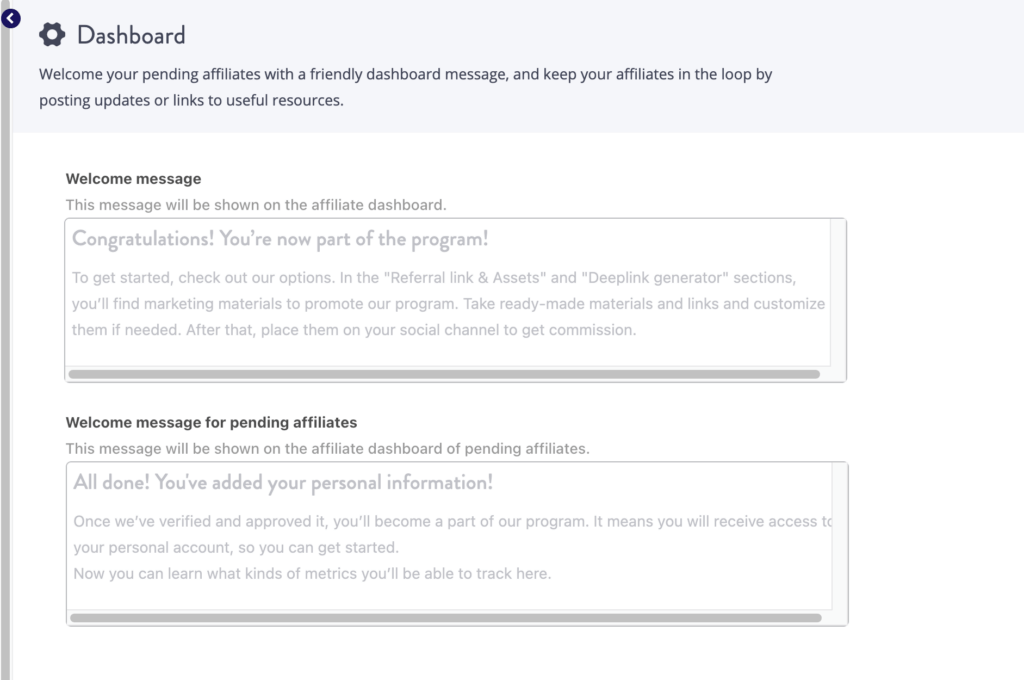This screenshot has width=1024, height=680.
Task: Place cursor in "All done!" heading line
Action: tap(283, 483)
